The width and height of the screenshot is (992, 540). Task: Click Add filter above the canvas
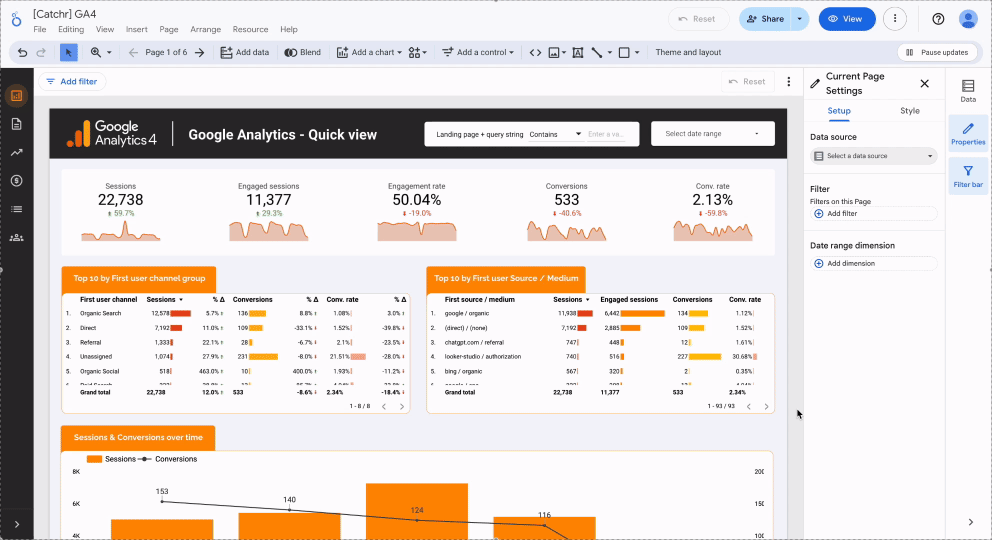(72, 82)
